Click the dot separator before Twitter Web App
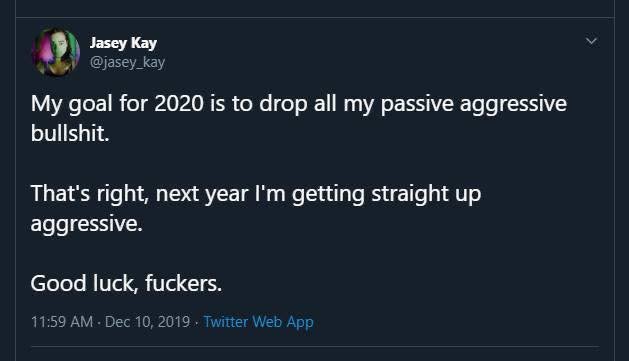 197,322
